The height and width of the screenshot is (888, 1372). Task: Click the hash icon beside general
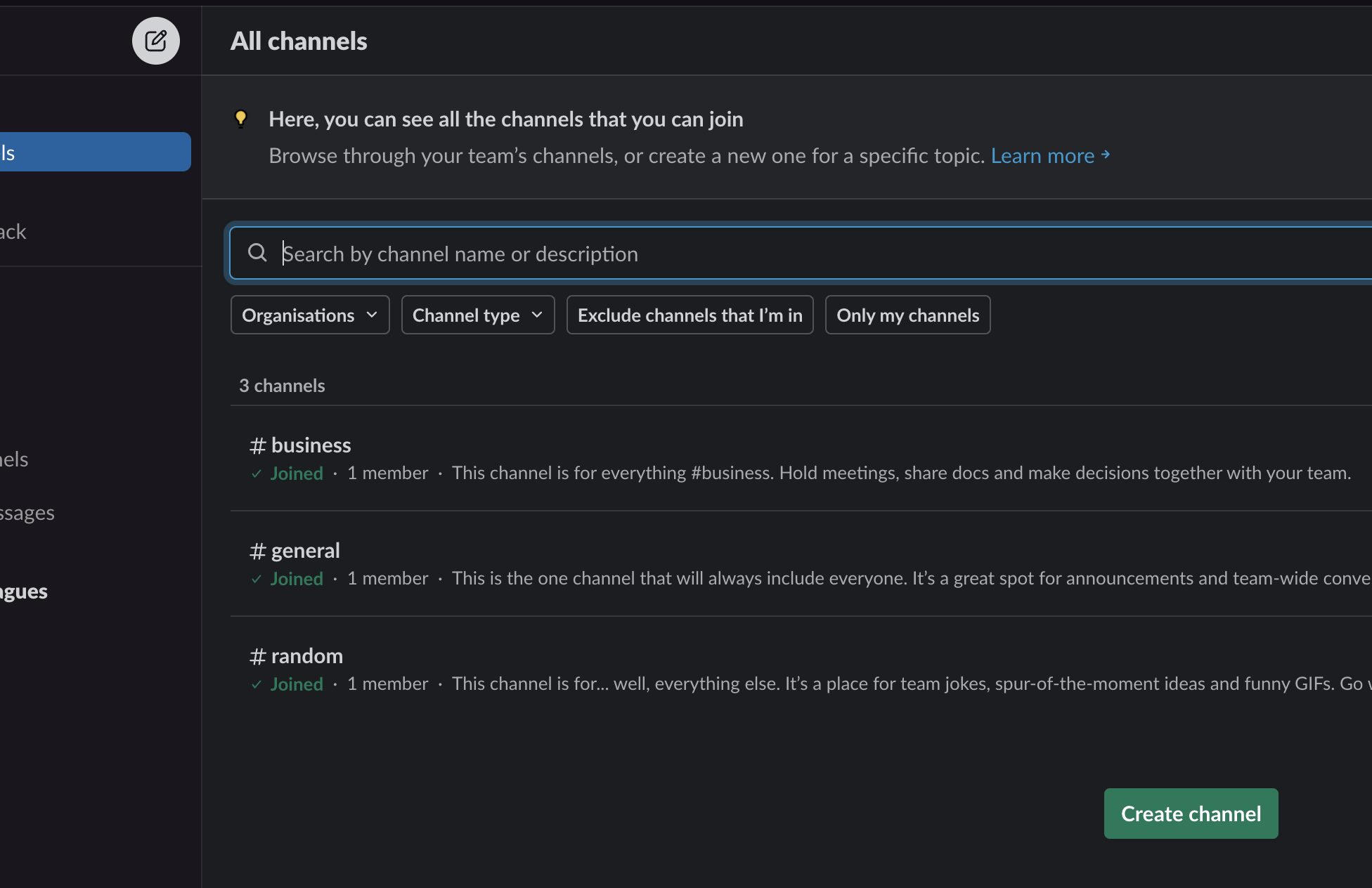[x=257, y=551]
